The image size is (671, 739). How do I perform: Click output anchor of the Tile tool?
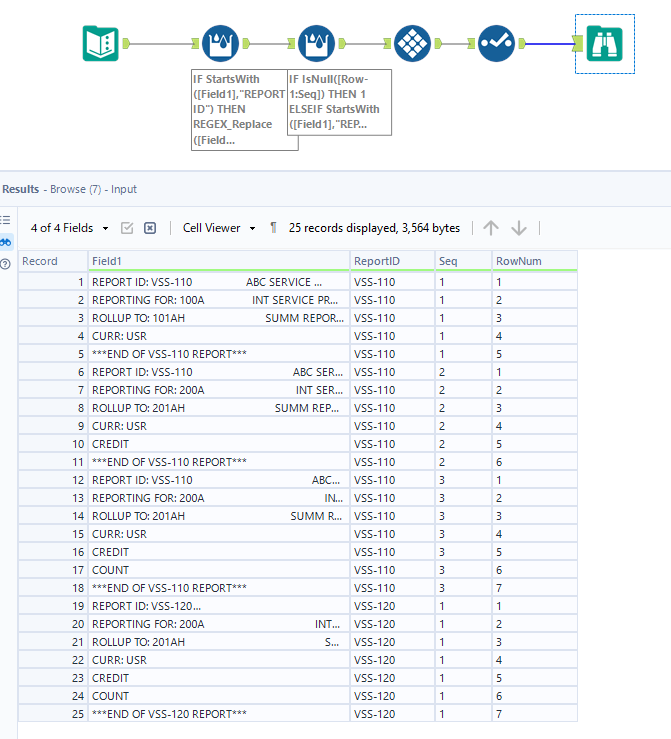click(438, 44)
